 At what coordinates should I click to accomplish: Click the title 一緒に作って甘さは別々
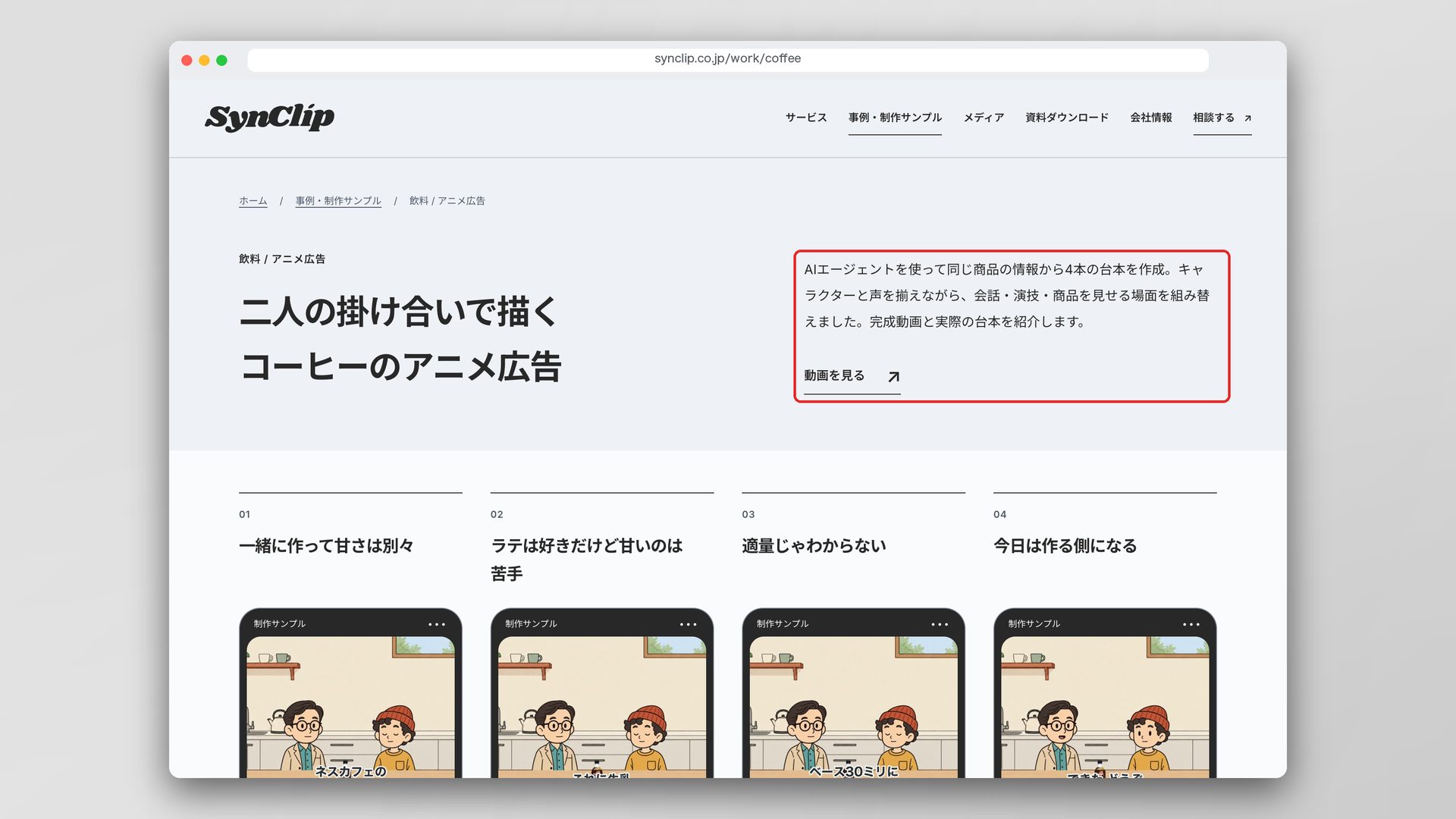click(x=326, y=546)
